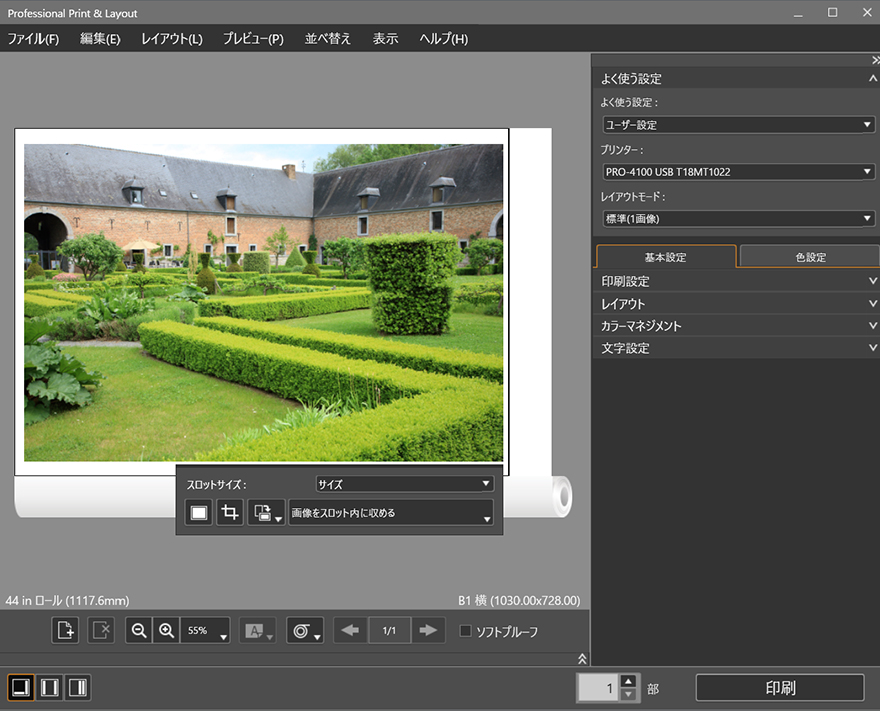Screen dimensions: 880x711
Task: Click the 印刷 button
Action: [x=780, y=688]
